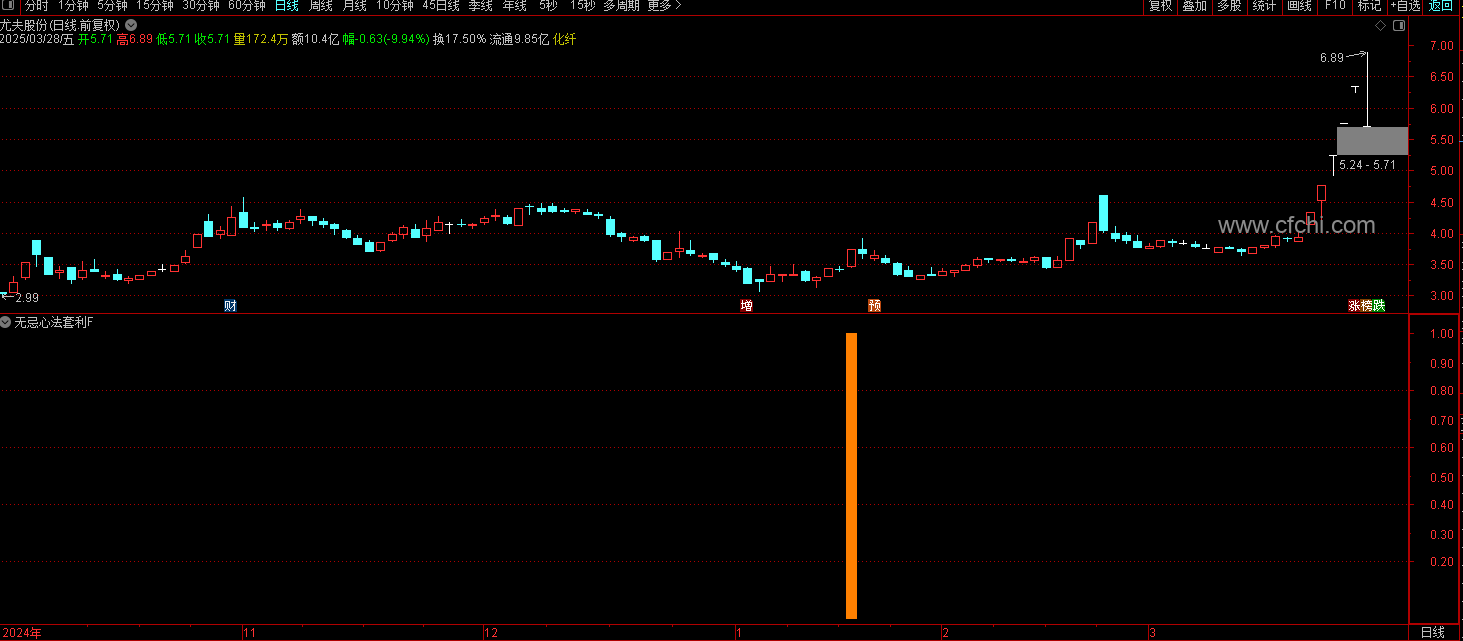Switch to 5分钟 period tab
This screenshot has width=1463, height=641.
tap(112, 6)
